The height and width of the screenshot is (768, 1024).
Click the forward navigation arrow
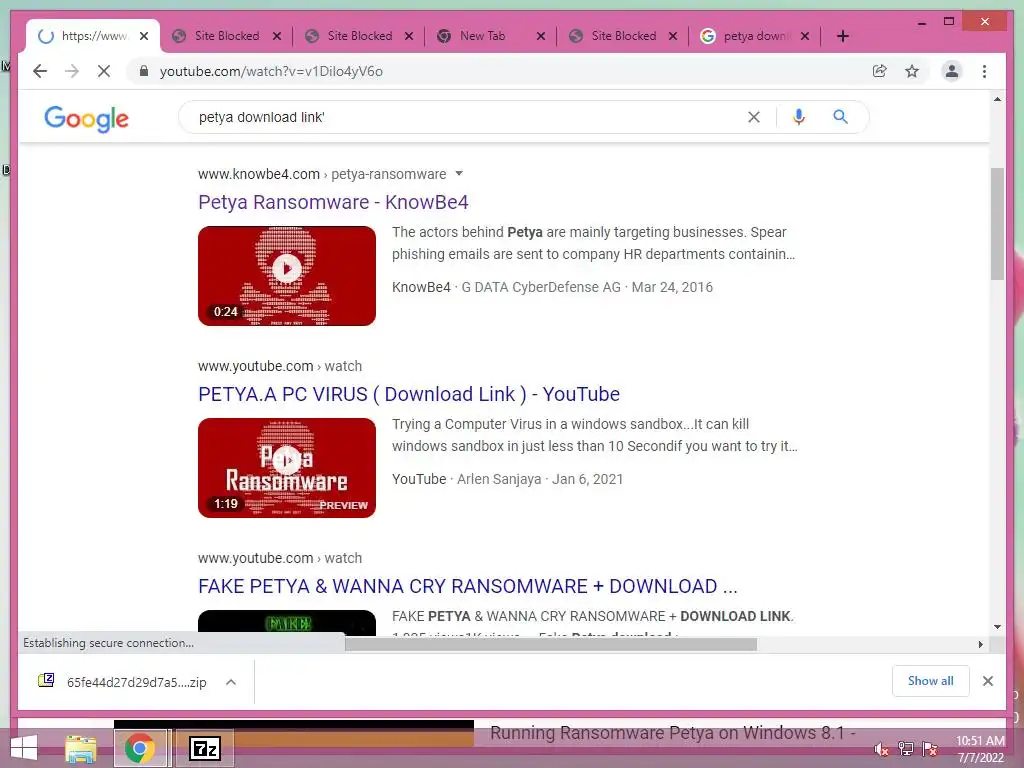click(x=72, y=71)
